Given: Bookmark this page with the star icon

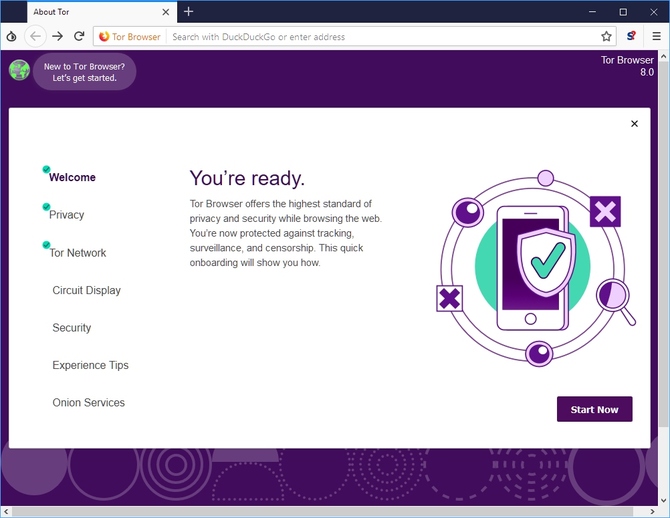Looking at the screenshot, I should 606,36.
